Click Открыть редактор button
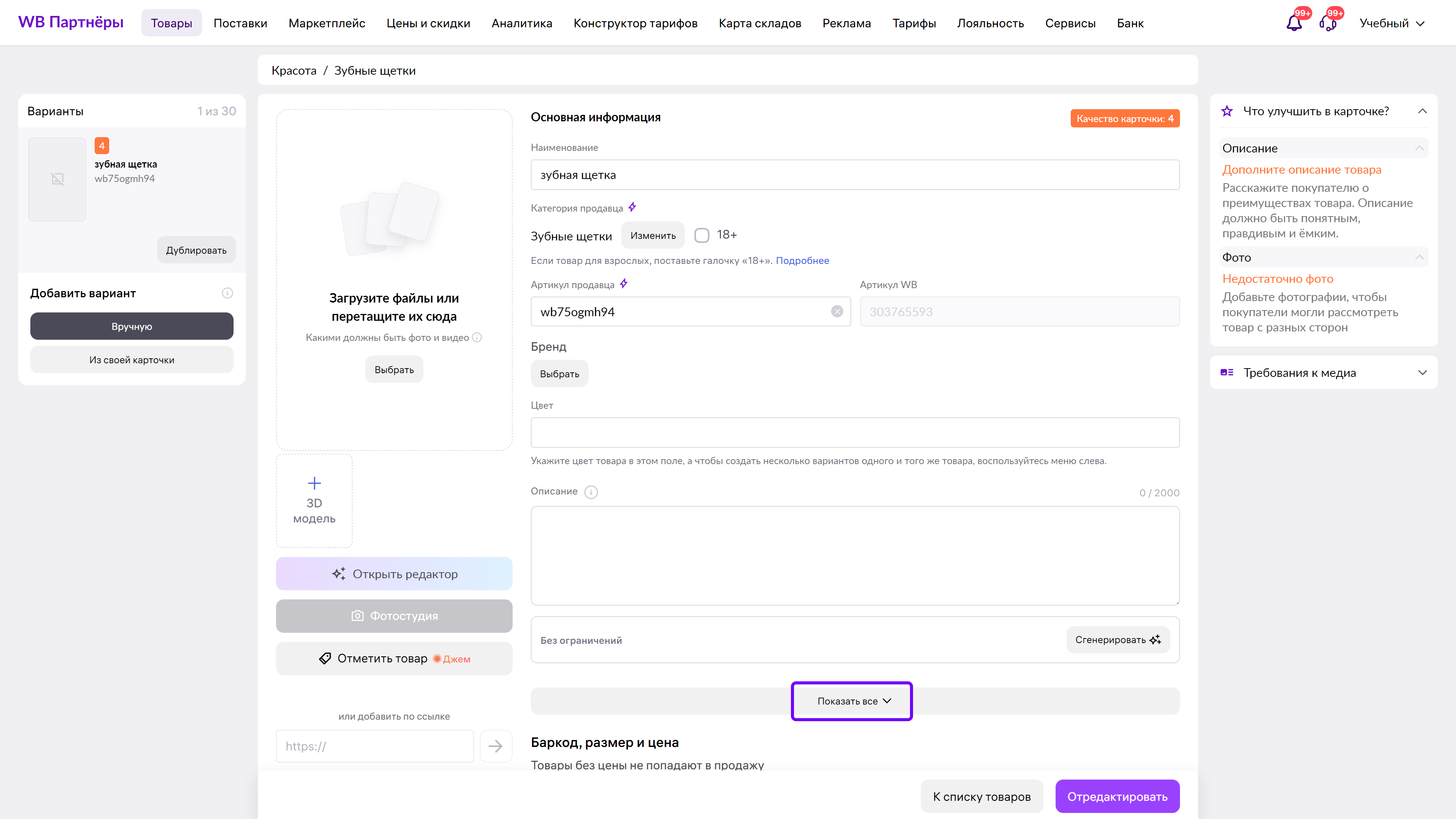Screen dimensions: 1456x819 point(394,574)
